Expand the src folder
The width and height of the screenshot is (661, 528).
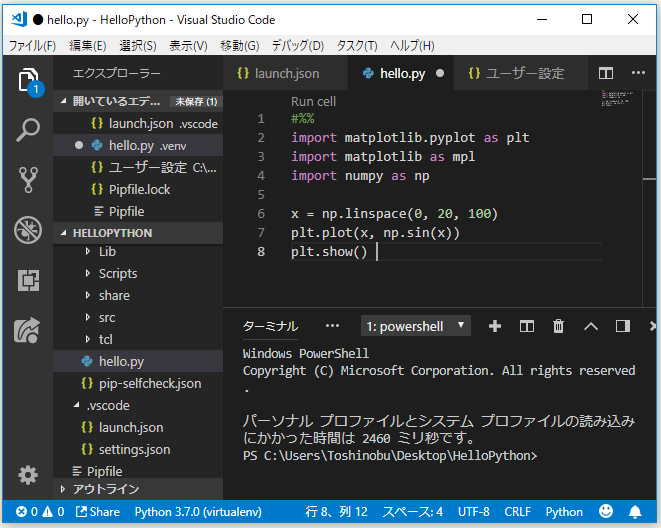[88, 317]
